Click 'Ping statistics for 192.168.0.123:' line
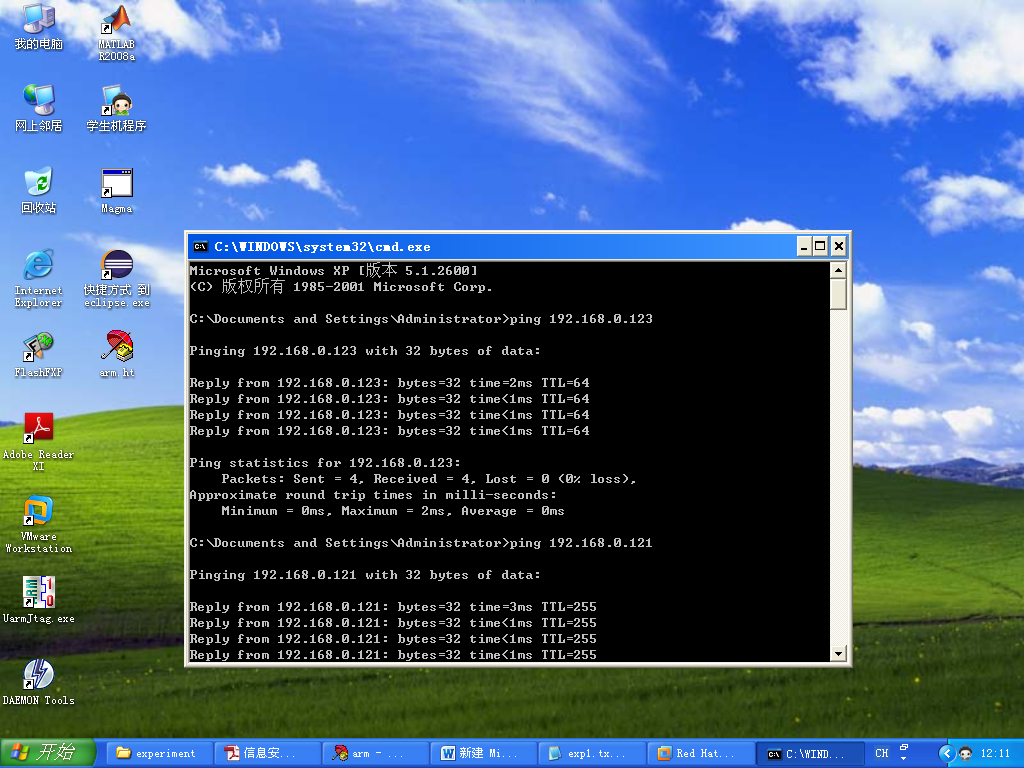 point(325,463)
